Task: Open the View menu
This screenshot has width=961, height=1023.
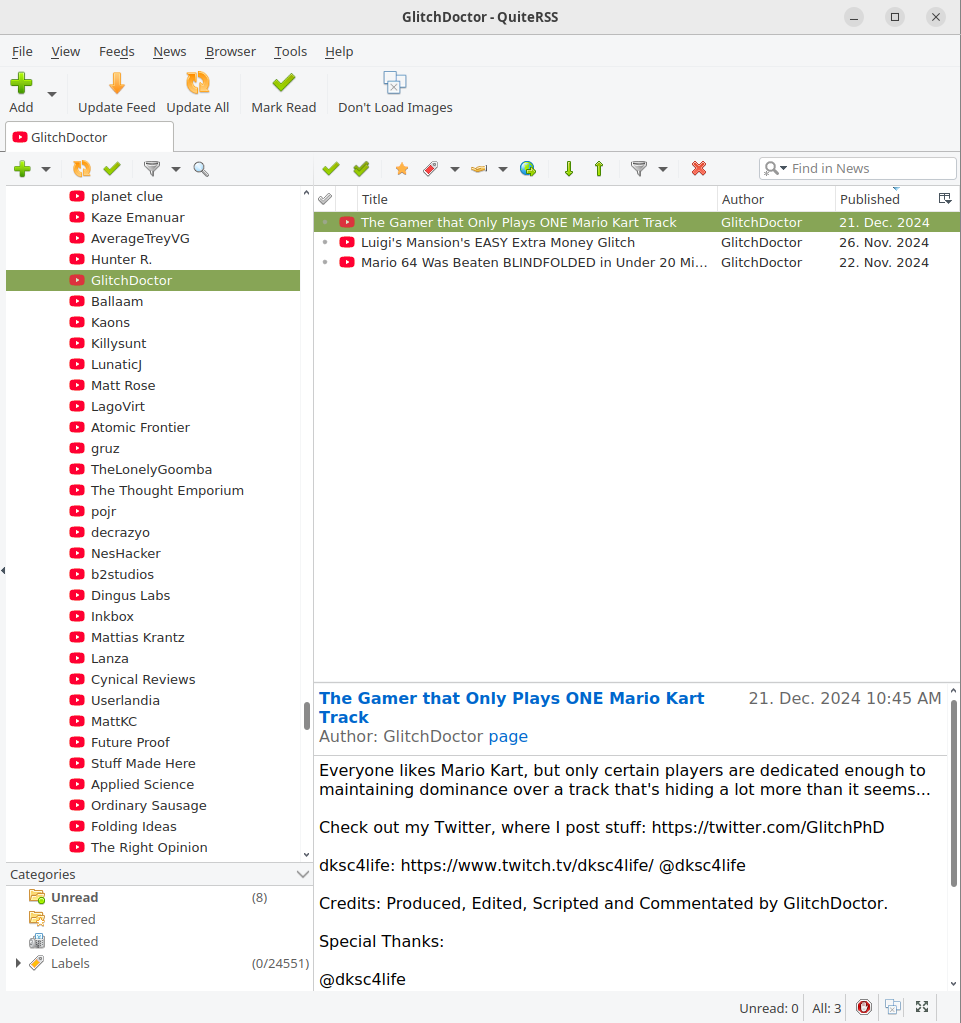Action: 66,52
